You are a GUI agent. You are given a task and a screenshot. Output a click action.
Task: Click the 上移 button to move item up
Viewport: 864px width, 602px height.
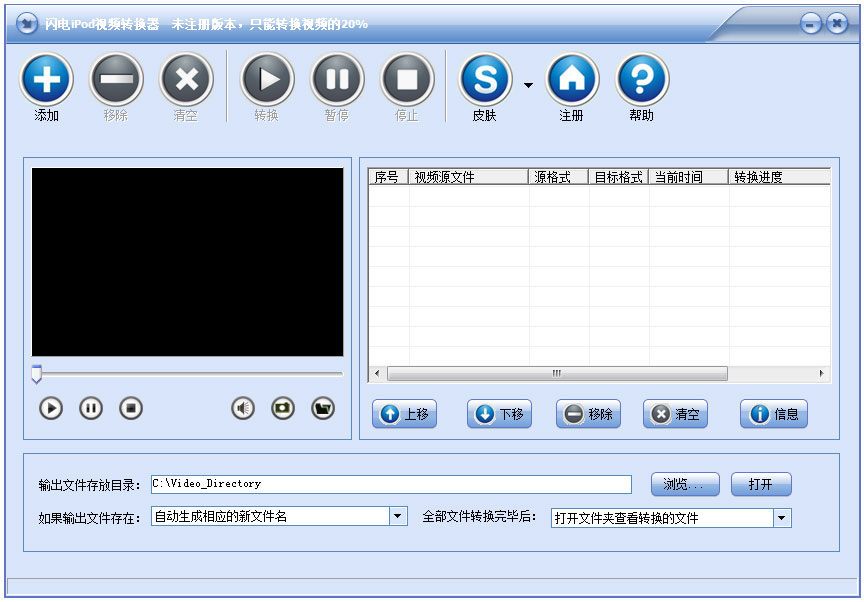(404, 413)
